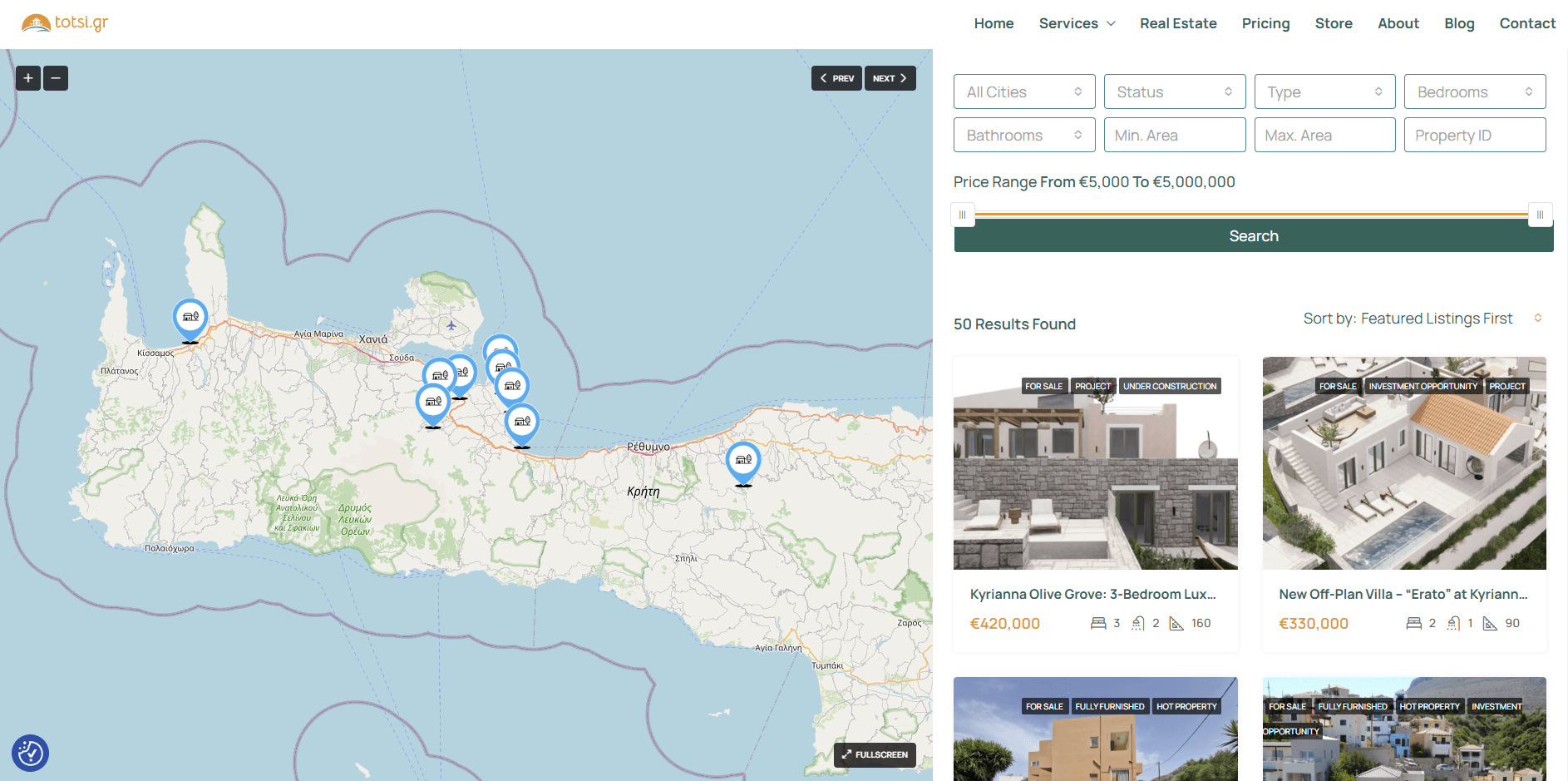Click UNDER CONSTRUCTION tag on first listing
The width and height of the screenshot is (1568, 781).
click(1170, 386)
